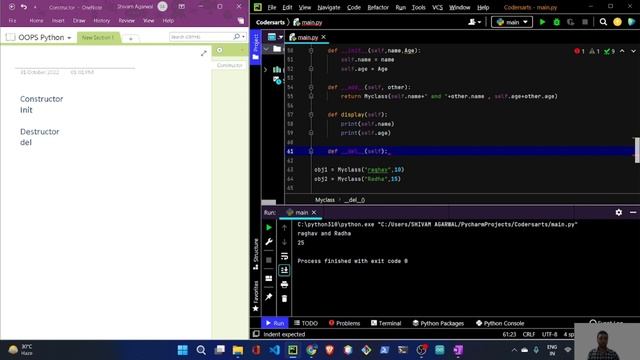The image size is (640, 360).
Task: Toggle soft-wrap in the Run console
Action: (284, 256)
